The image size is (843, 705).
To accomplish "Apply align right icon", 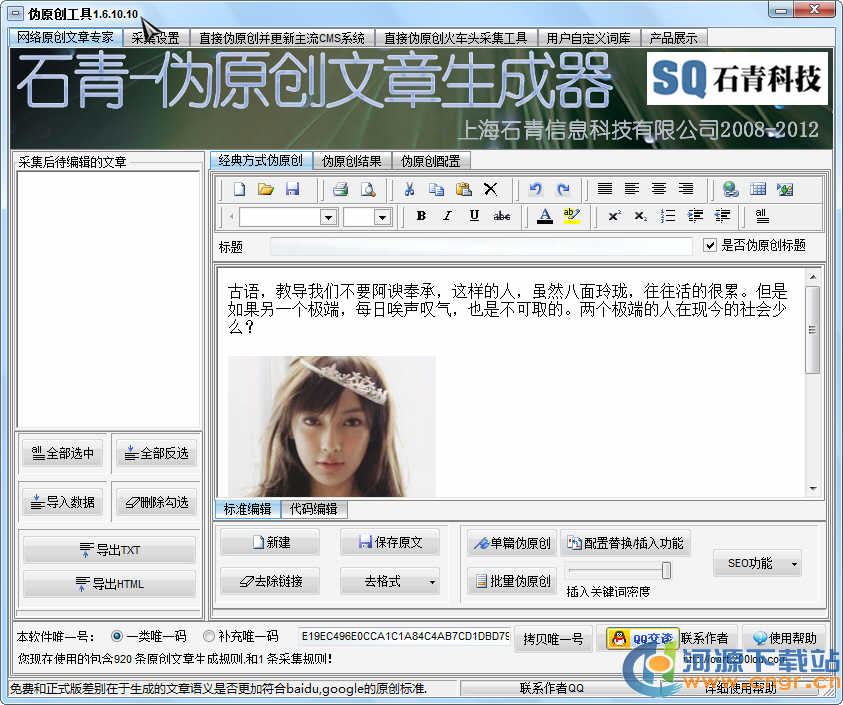I will (685, 189).
